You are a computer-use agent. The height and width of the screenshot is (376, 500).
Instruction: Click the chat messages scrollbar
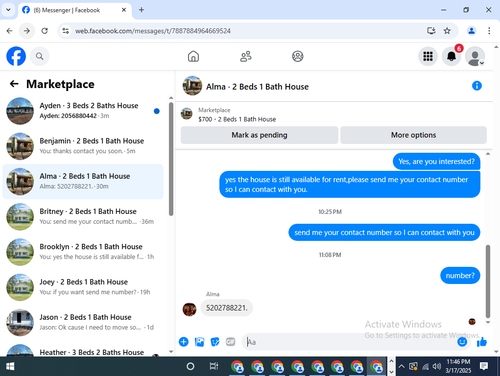coord(488,282)
